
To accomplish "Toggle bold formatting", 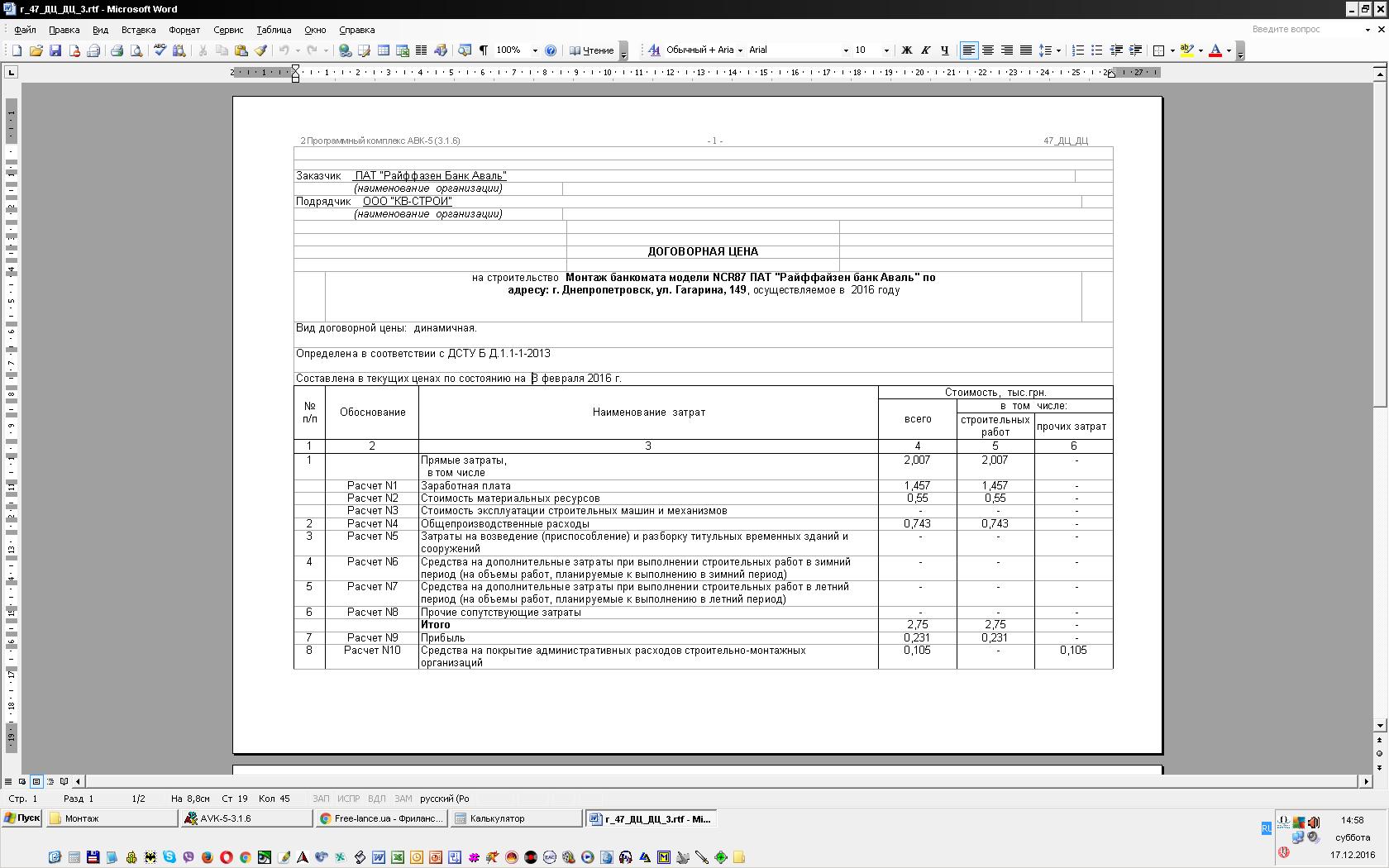I will pyautogui.click(x=906, y=50).
